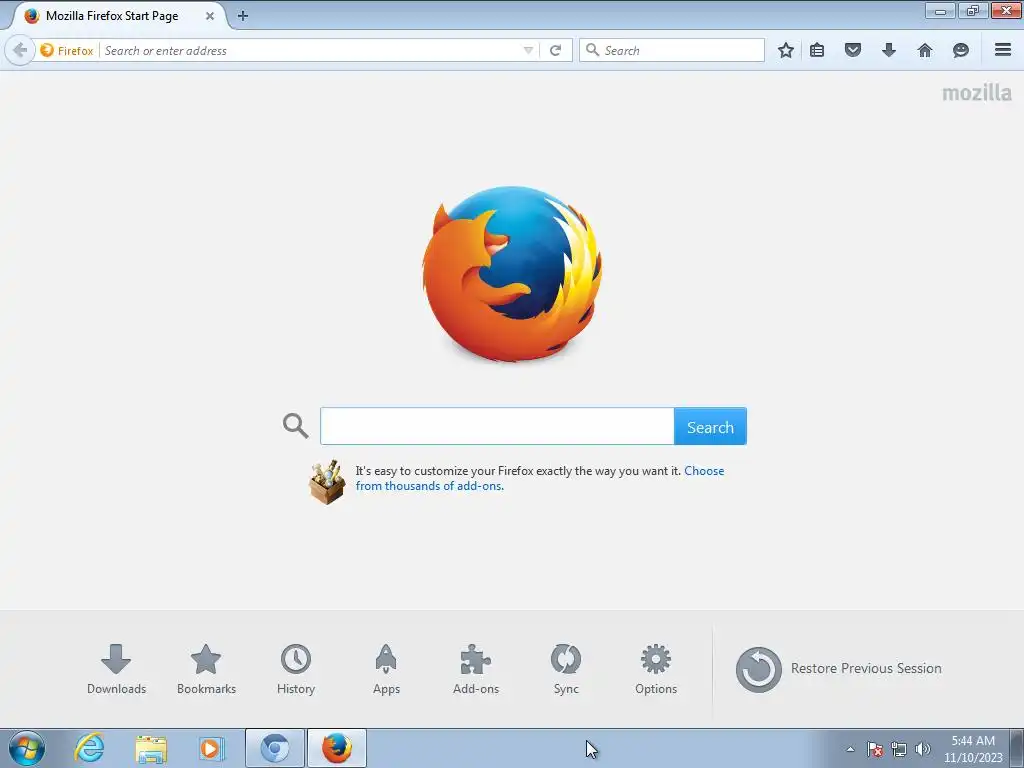This screenshot has height=768, width=1024.
Task: Select the Mozilla Firefox Start Page tab
Action: (120, 16)
